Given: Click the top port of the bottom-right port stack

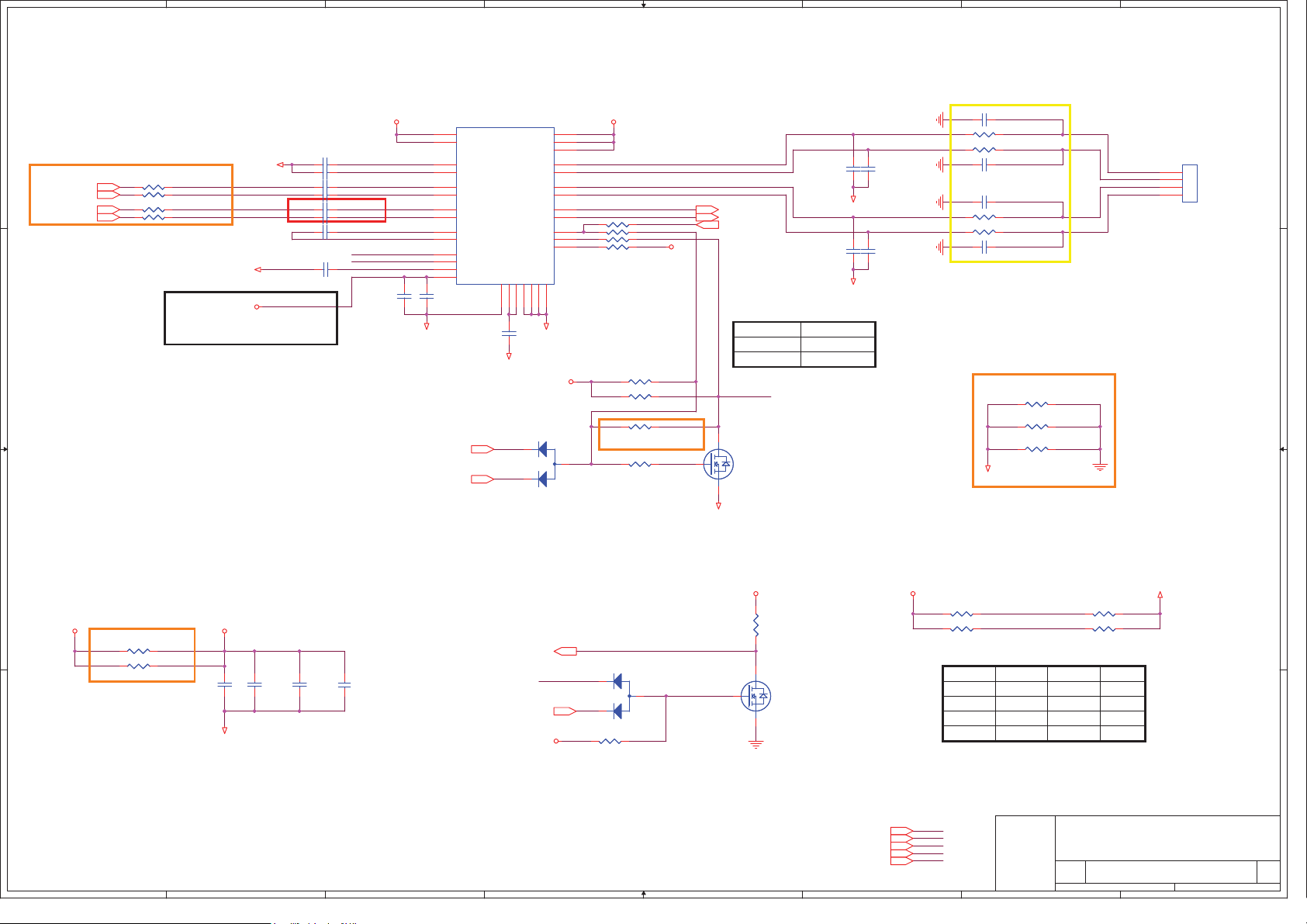Looking at the screenshot, I should 901,831.
